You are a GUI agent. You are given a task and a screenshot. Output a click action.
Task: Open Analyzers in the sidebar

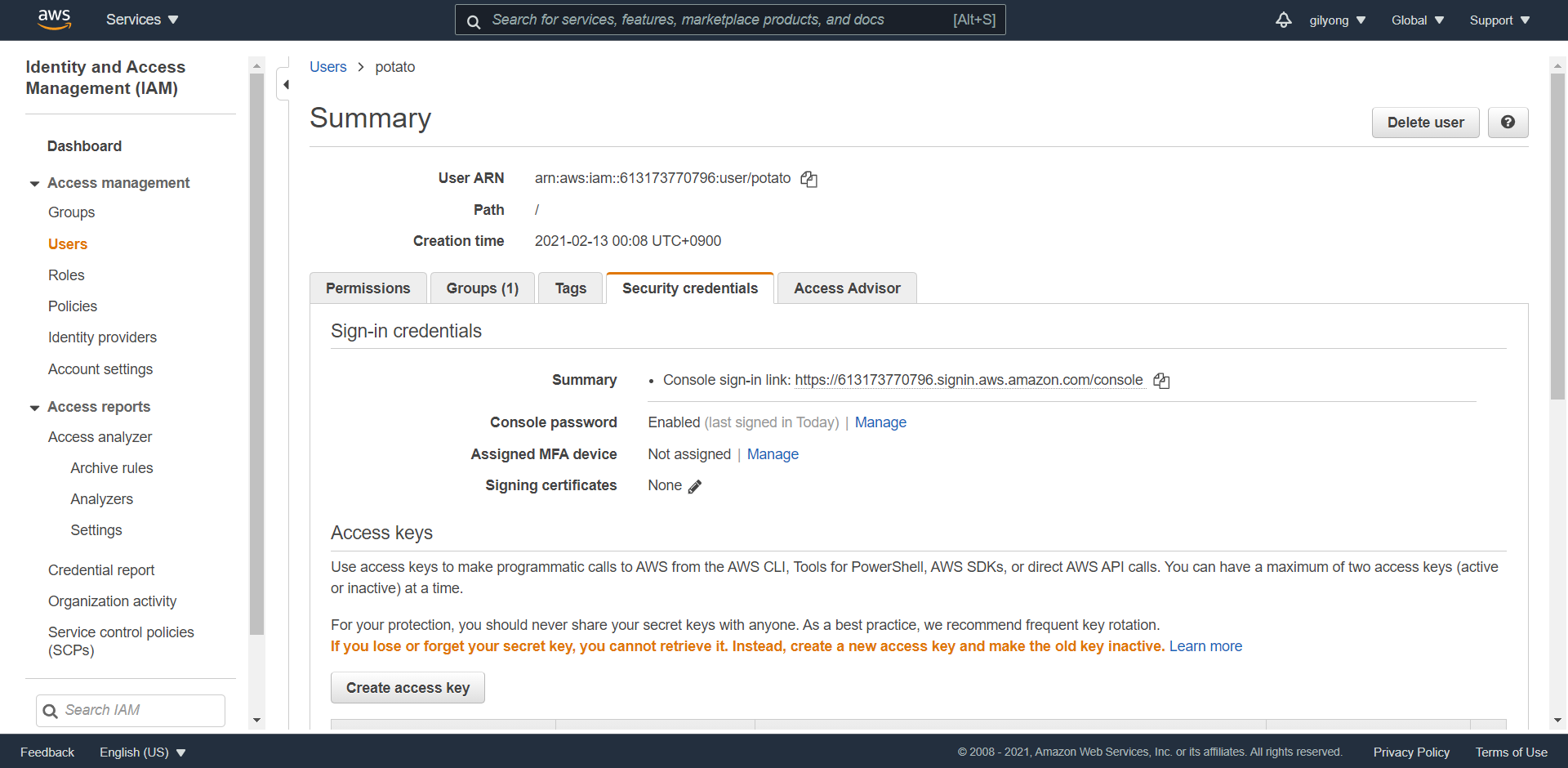click(102, 499)
